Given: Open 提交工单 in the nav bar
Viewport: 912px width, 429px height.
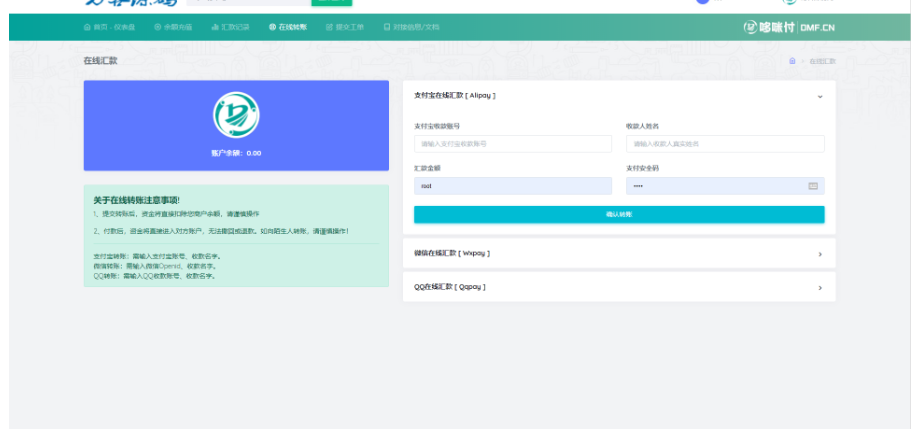Looking at the screenshot, I should tap(345, 27).
